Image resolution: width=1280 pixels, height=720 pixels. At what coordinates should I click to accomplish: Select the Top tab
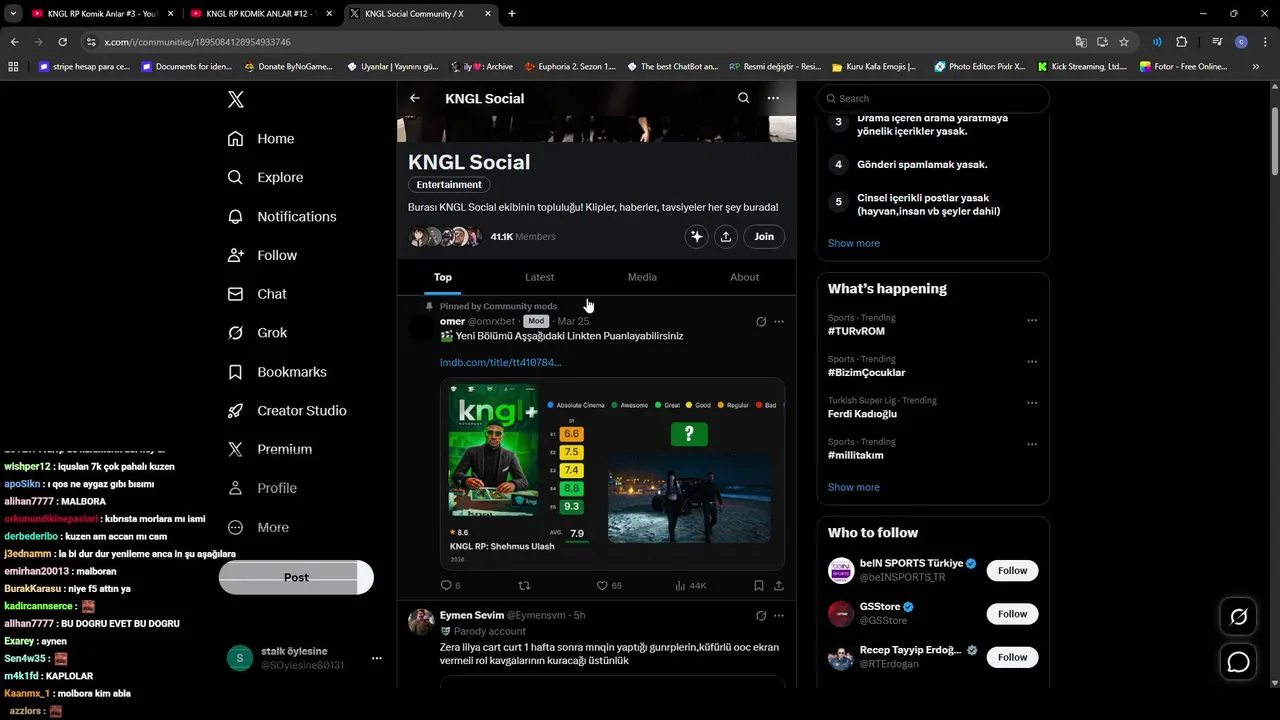tap(443, 277)
